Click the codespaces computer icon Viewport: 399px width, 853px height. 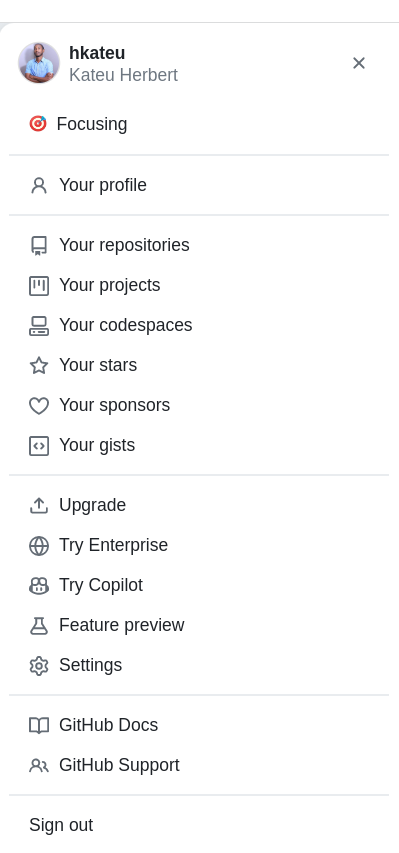click(39, 325)
